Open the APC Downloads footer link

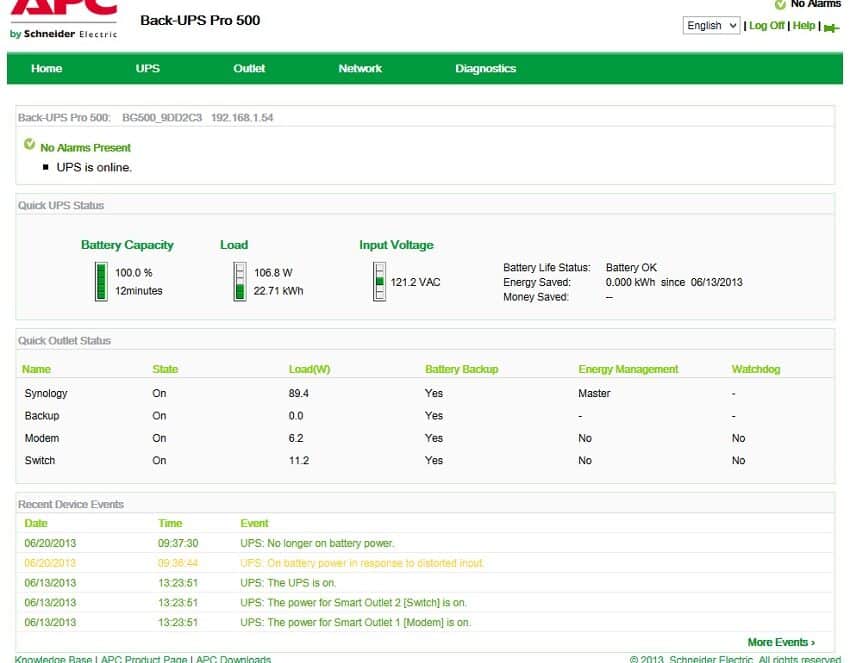coord(233,659)
